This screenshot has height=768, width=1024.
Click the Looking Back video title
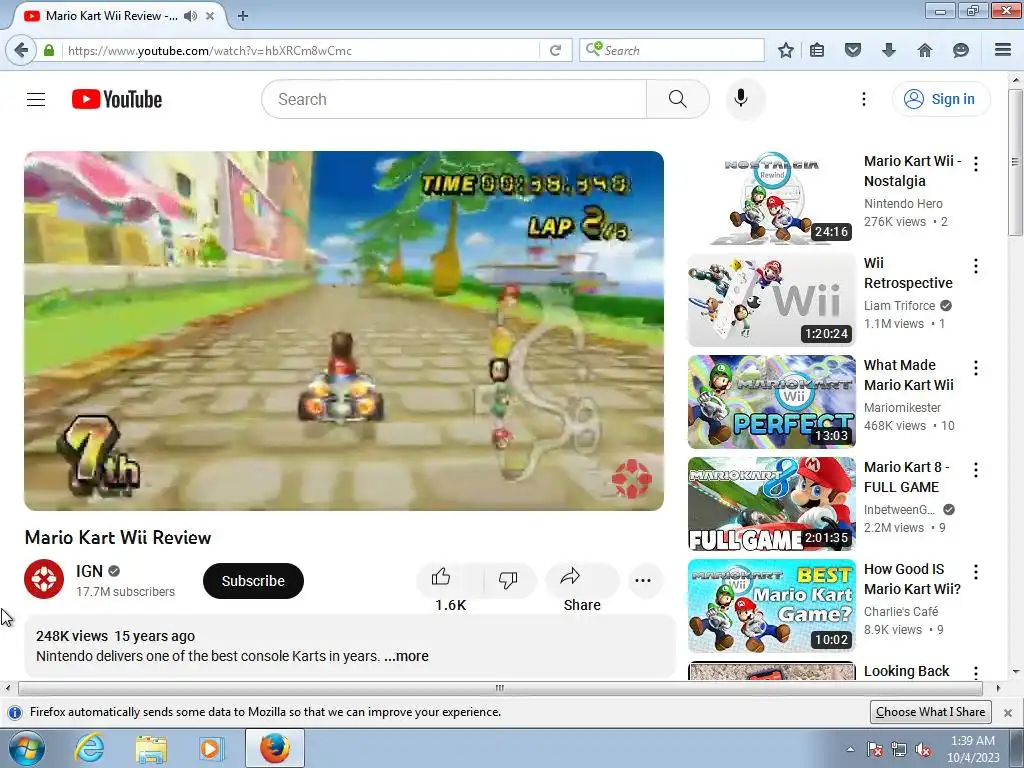pyautogui.click(x=906, y=671)
